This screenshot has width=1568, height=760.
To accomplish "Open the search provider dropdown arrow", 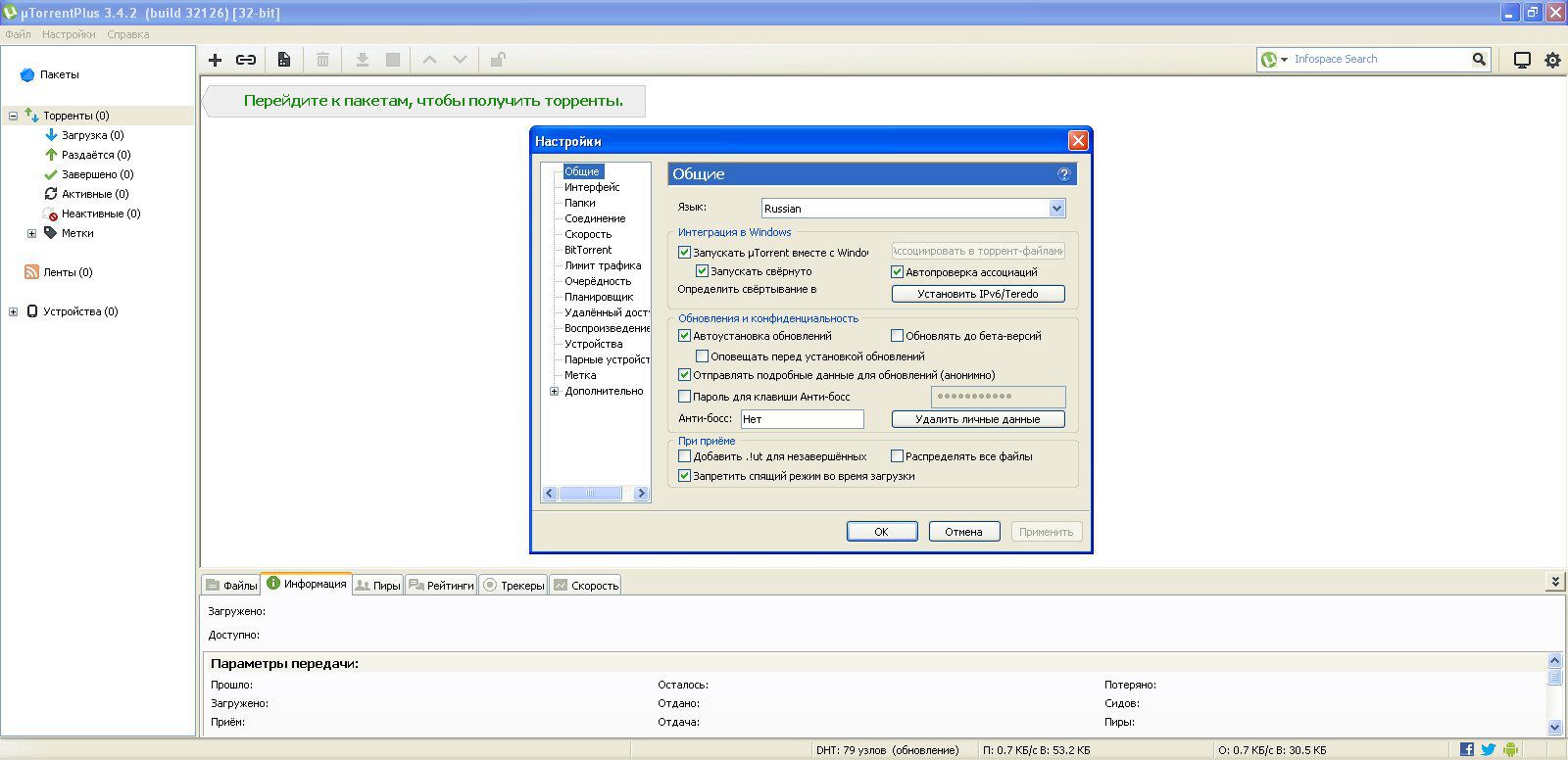I will pyautogui.click(x=1285, y=60).
